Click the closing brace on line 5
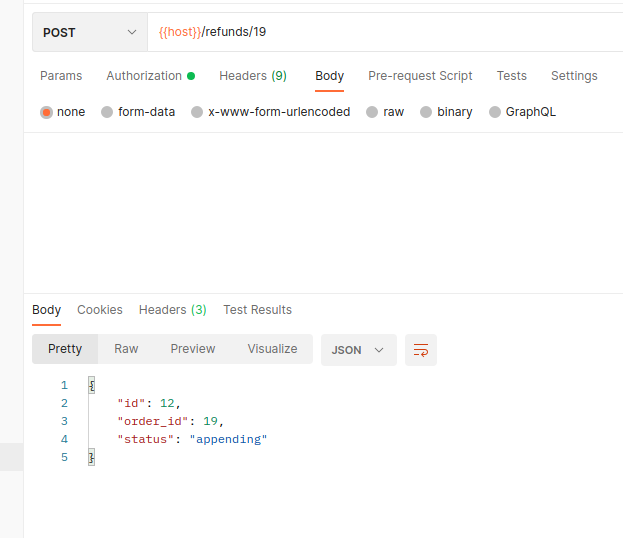The width and height of the screenshot is (623, 538). pos(91,457)
